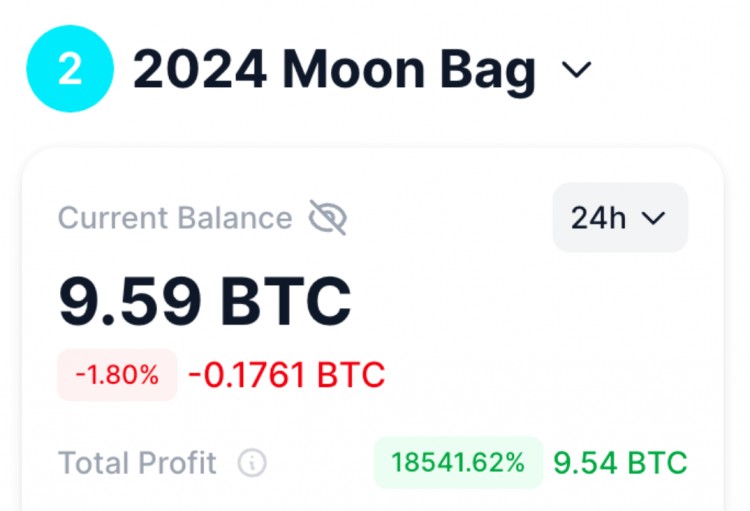
Task: Click the red -1.80% change badge
Action: (x=117, y=375)
